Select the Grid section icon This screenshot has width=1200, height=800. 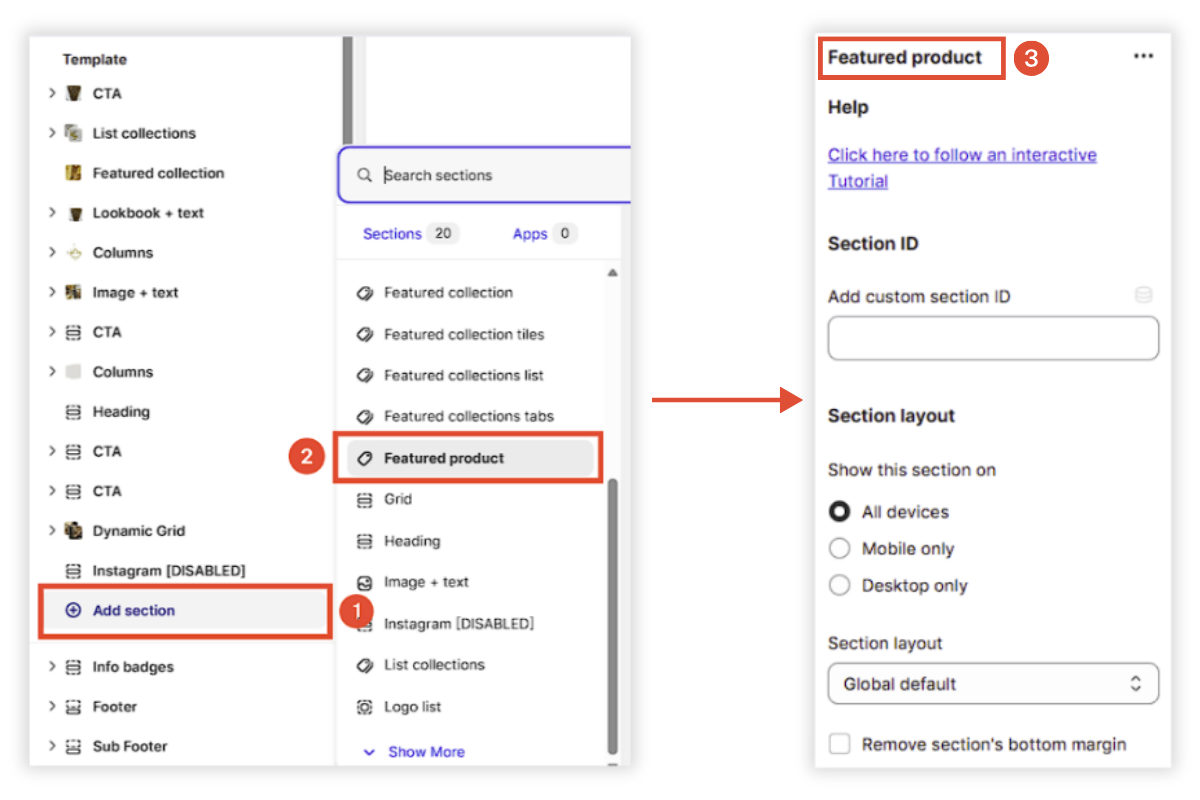366,499
